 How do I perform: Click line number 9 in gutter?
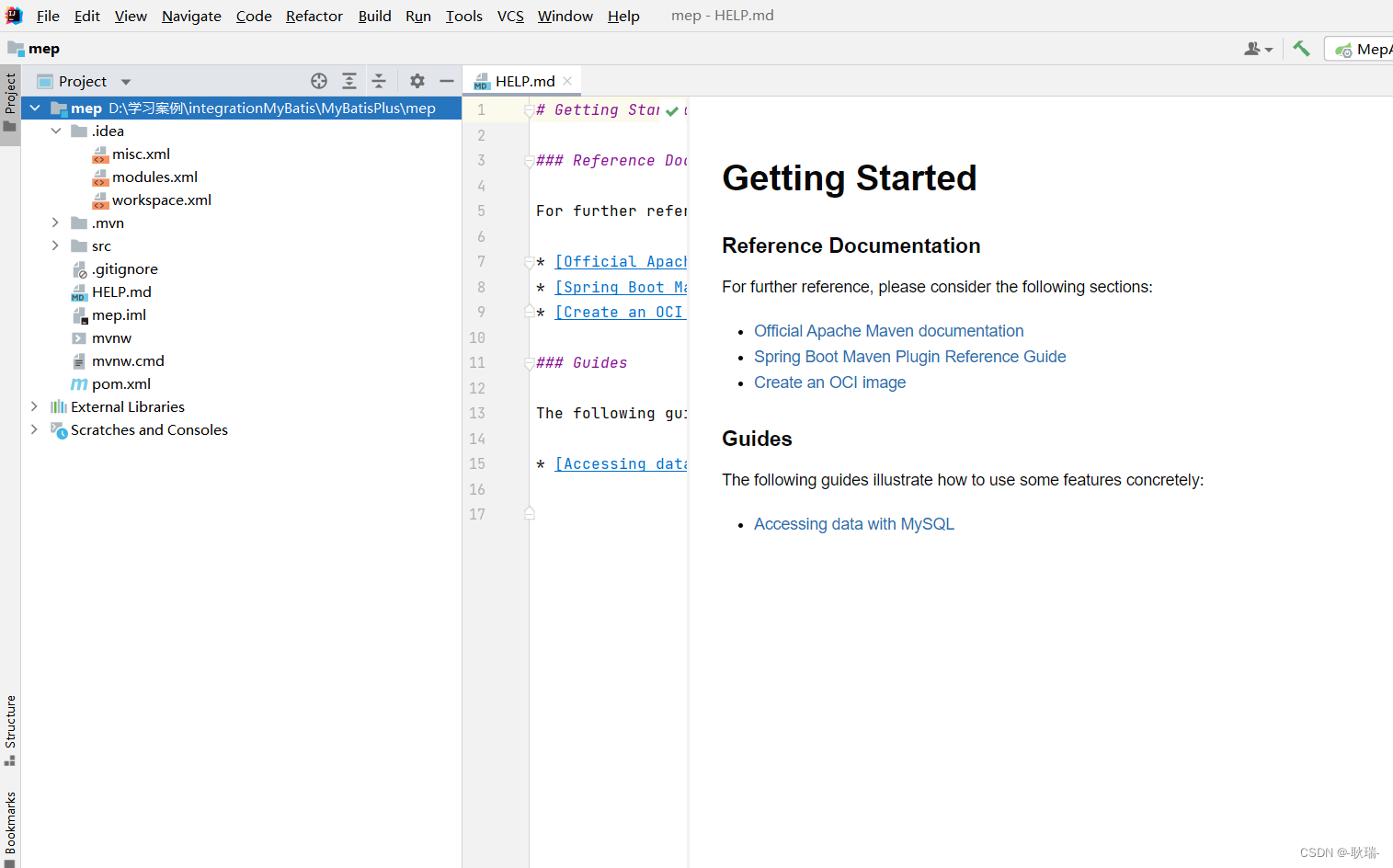click(481, 313)
